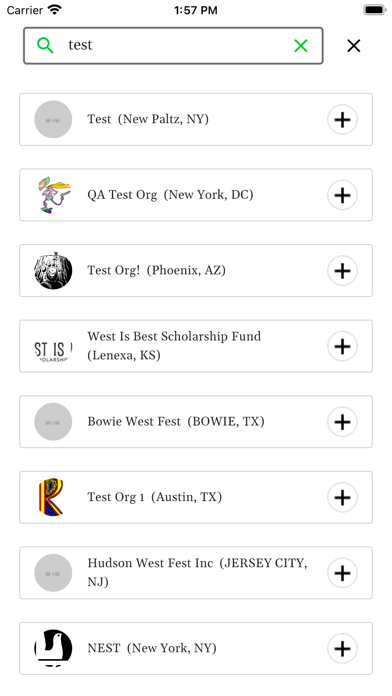Tap the Test Org! black-and-white avatar

click(x=53, y=270)
